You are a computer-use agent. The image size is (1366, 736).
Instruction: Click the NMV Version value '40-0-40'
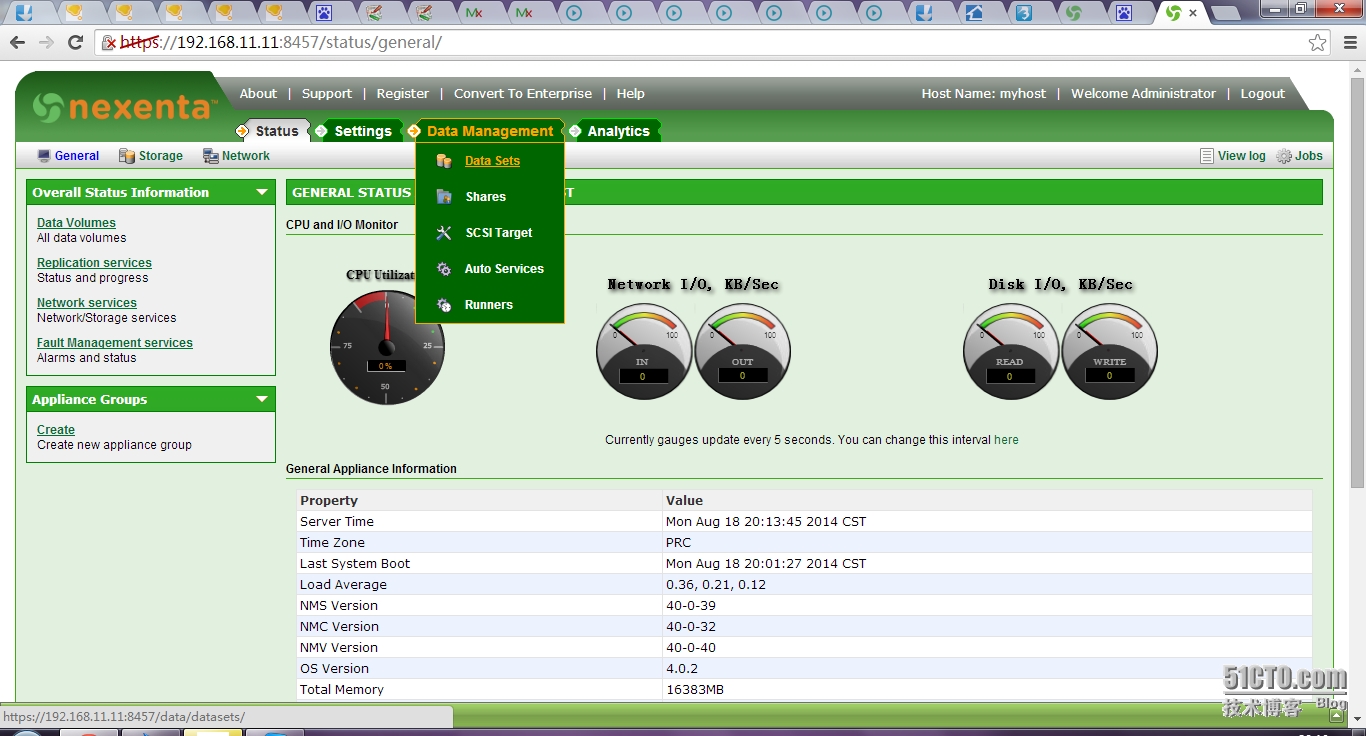click(x=691, y=648)
